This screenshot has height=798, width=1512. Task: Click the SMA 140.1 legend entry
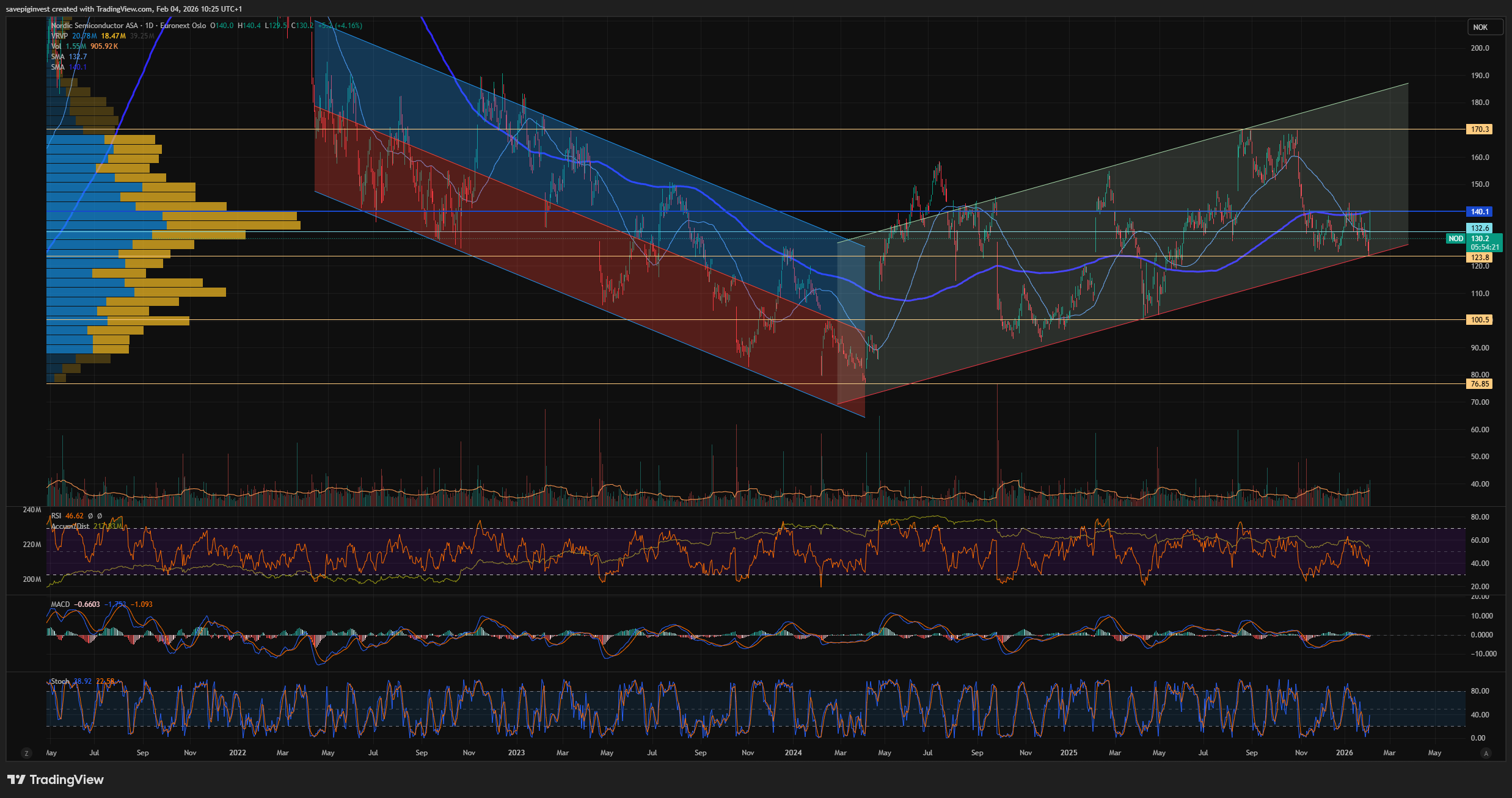pyautogui.click(x=57, y=67)
